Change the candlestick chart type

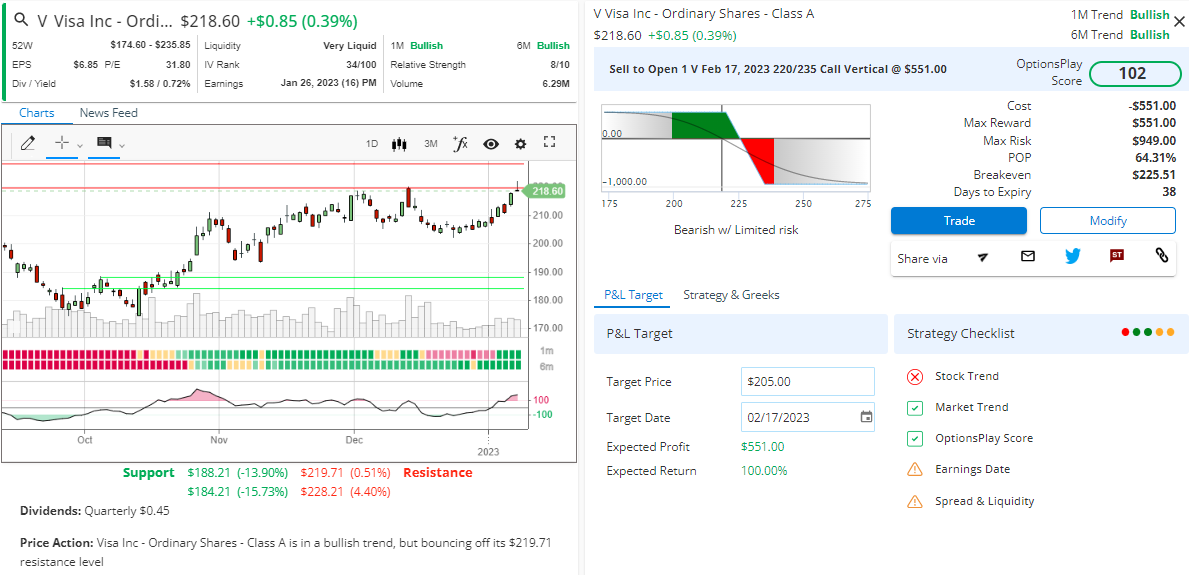(x=400, y=143)
